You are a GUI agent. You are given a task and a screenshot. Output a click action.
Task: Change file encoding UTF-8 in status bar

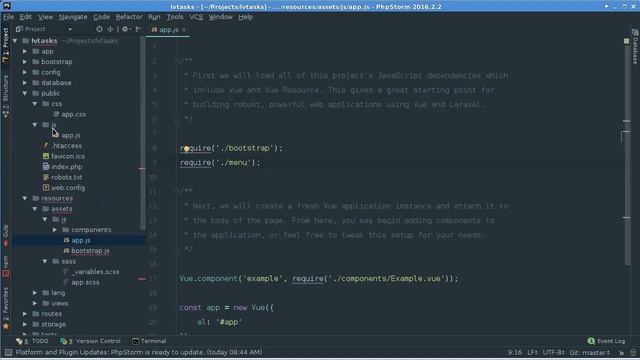point(553,353)
